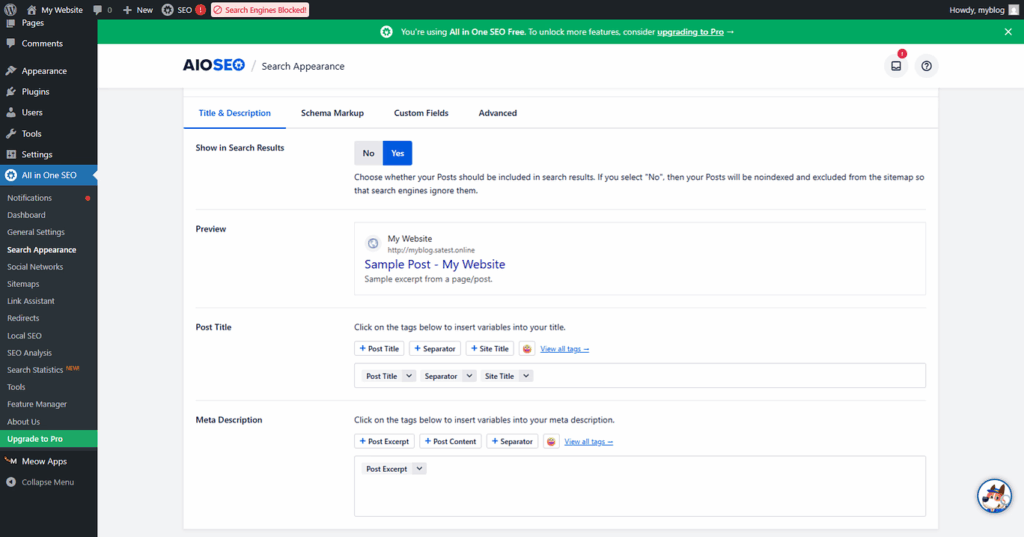Open the AIOSEO mascot help widget
1024x537 pixels.
(994, 495)
